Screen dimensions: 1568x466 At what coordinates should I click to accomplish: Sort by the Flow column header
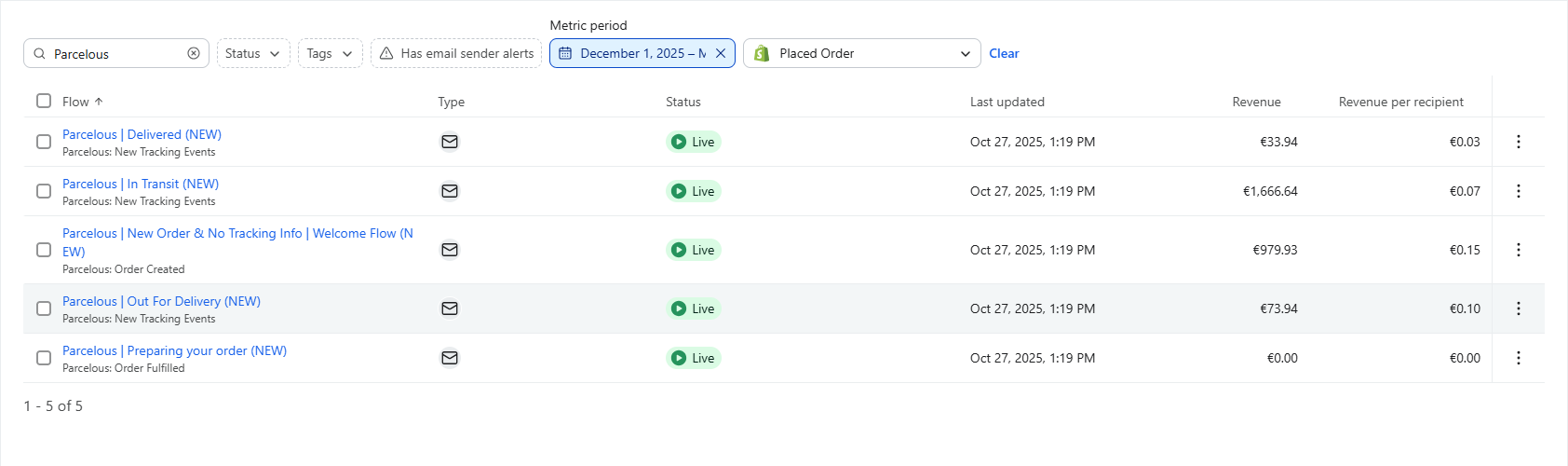coord(83,102)
